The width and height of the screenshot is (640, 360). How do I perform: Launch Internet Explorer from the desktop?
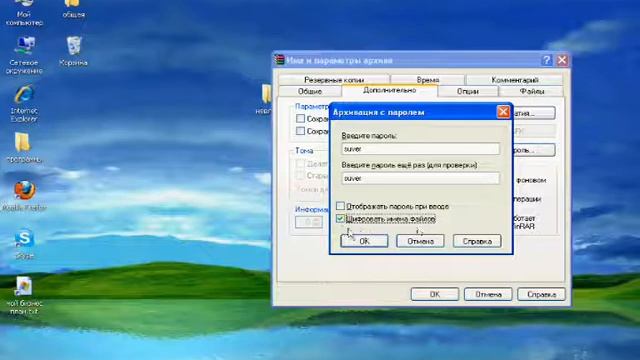(24, 103)
